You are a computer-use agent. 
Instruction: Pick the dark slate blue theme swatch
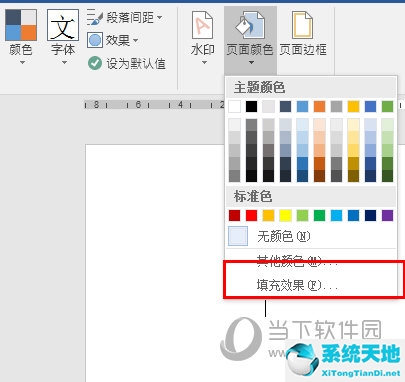(x=285, y=107)
